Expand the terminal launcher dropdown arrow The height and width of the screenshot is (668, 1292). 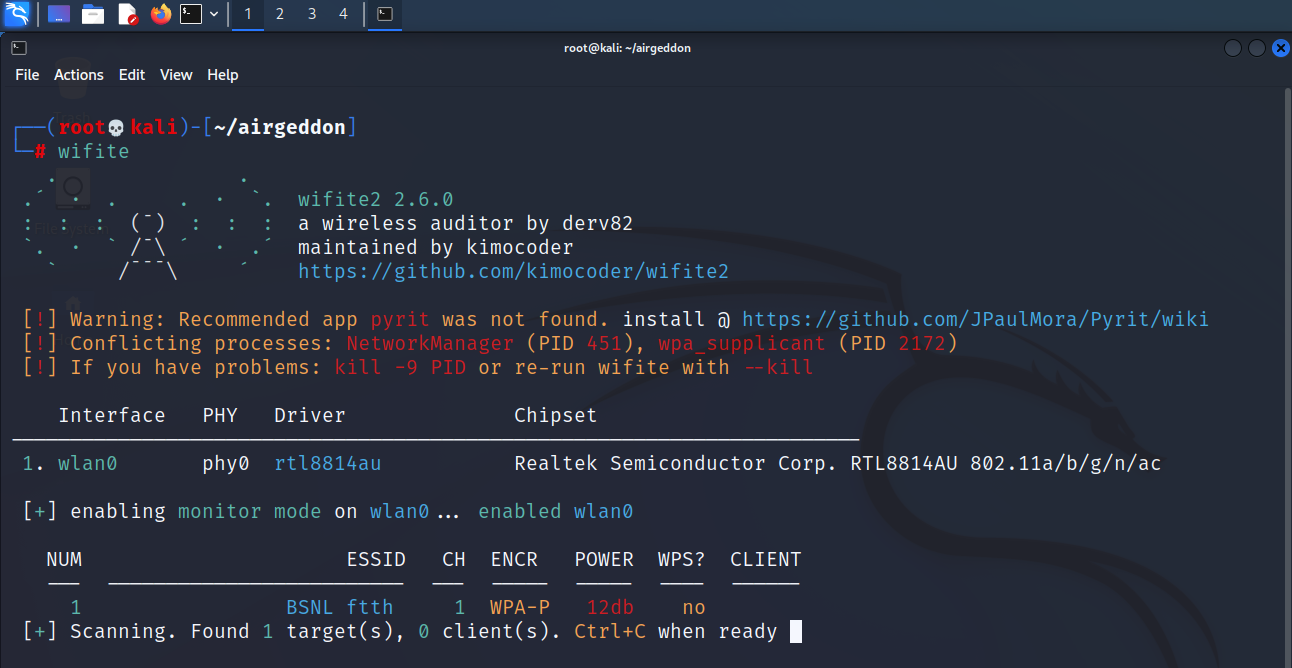click(x=214, y=14)
